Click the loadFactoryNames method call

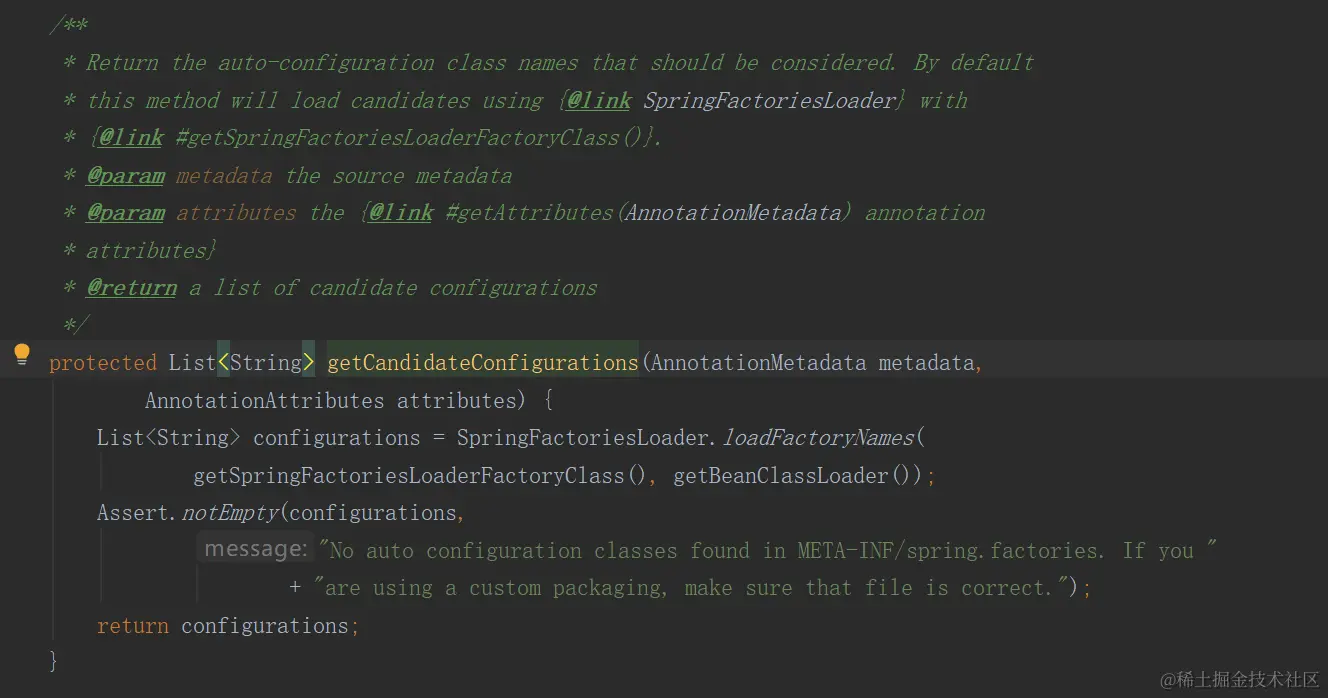click(817, 438)
